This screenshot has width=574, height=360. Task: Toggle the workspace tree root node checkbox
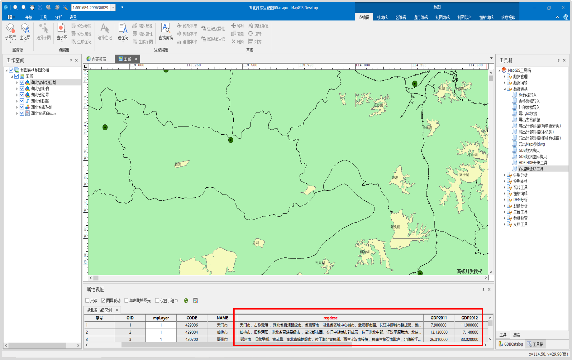(11, 70)
